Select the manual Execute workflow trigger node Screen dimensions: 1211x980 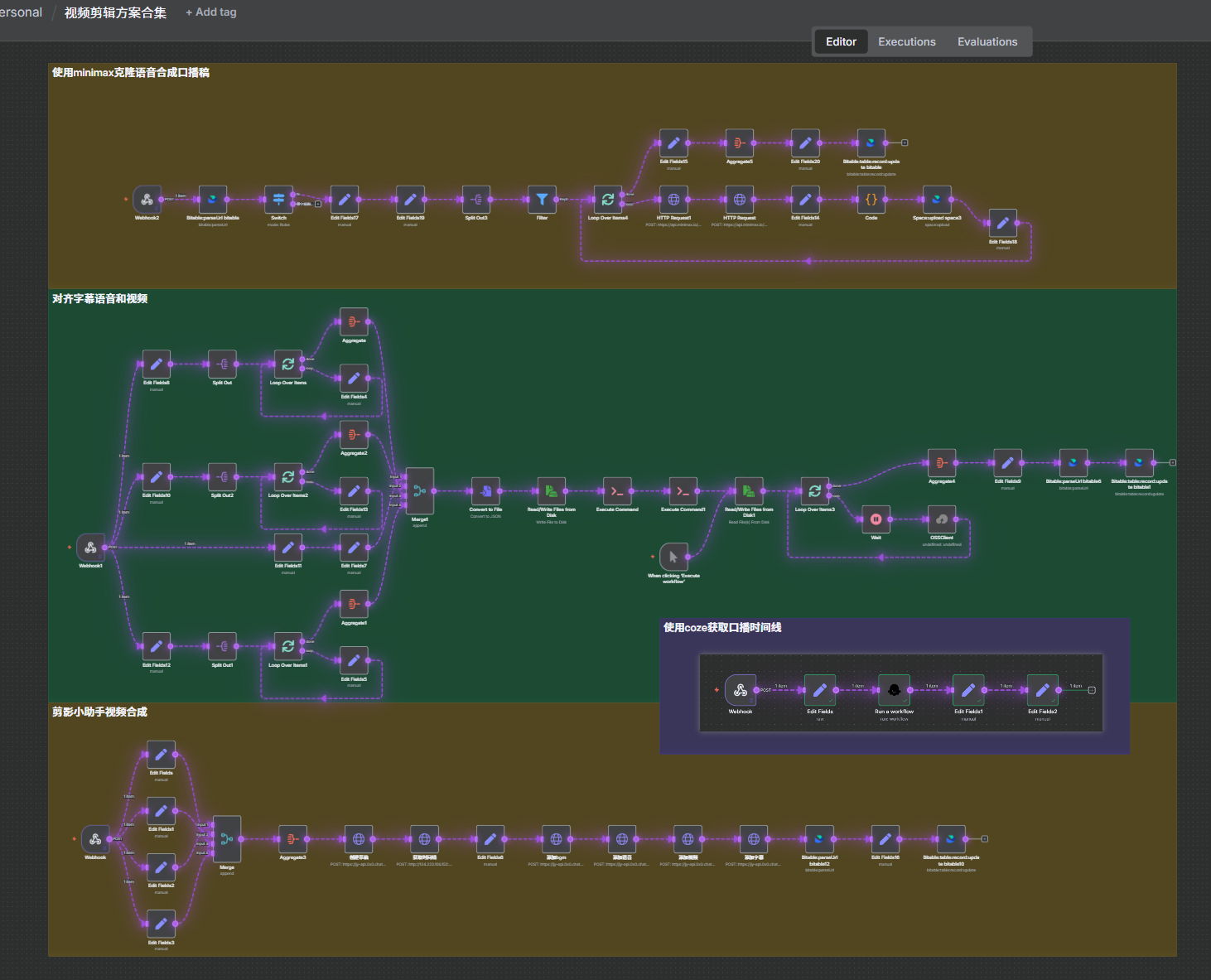[x=673, y=557]
